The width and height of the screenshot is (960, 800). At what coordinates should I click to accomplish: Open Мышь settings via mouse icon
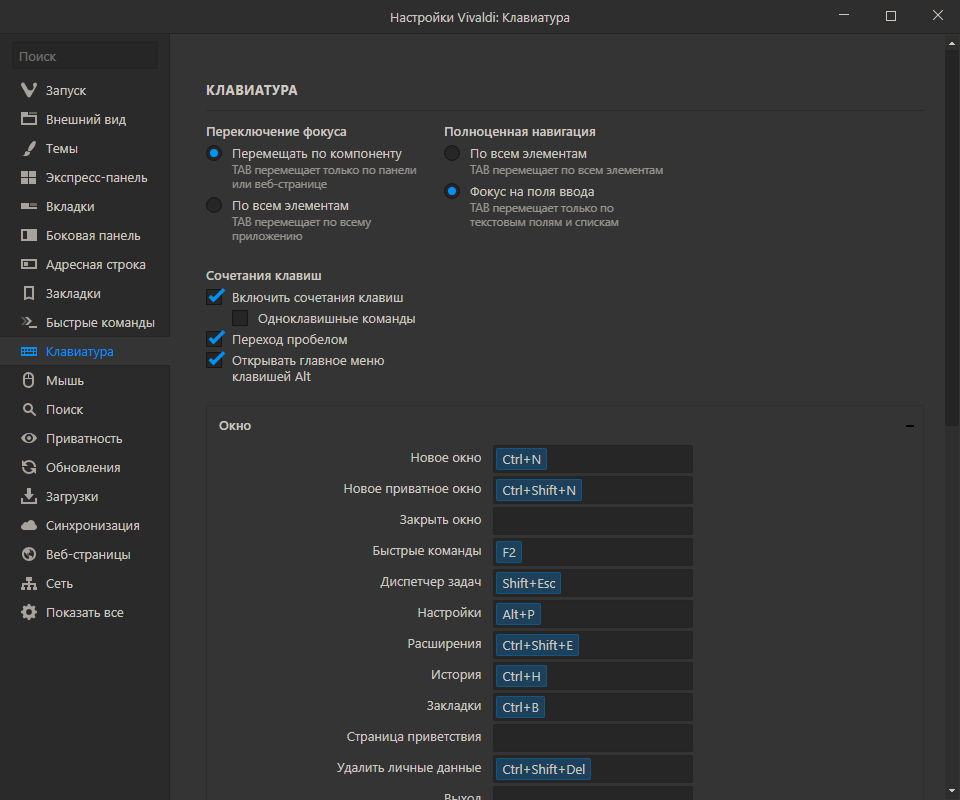(29, 381)
